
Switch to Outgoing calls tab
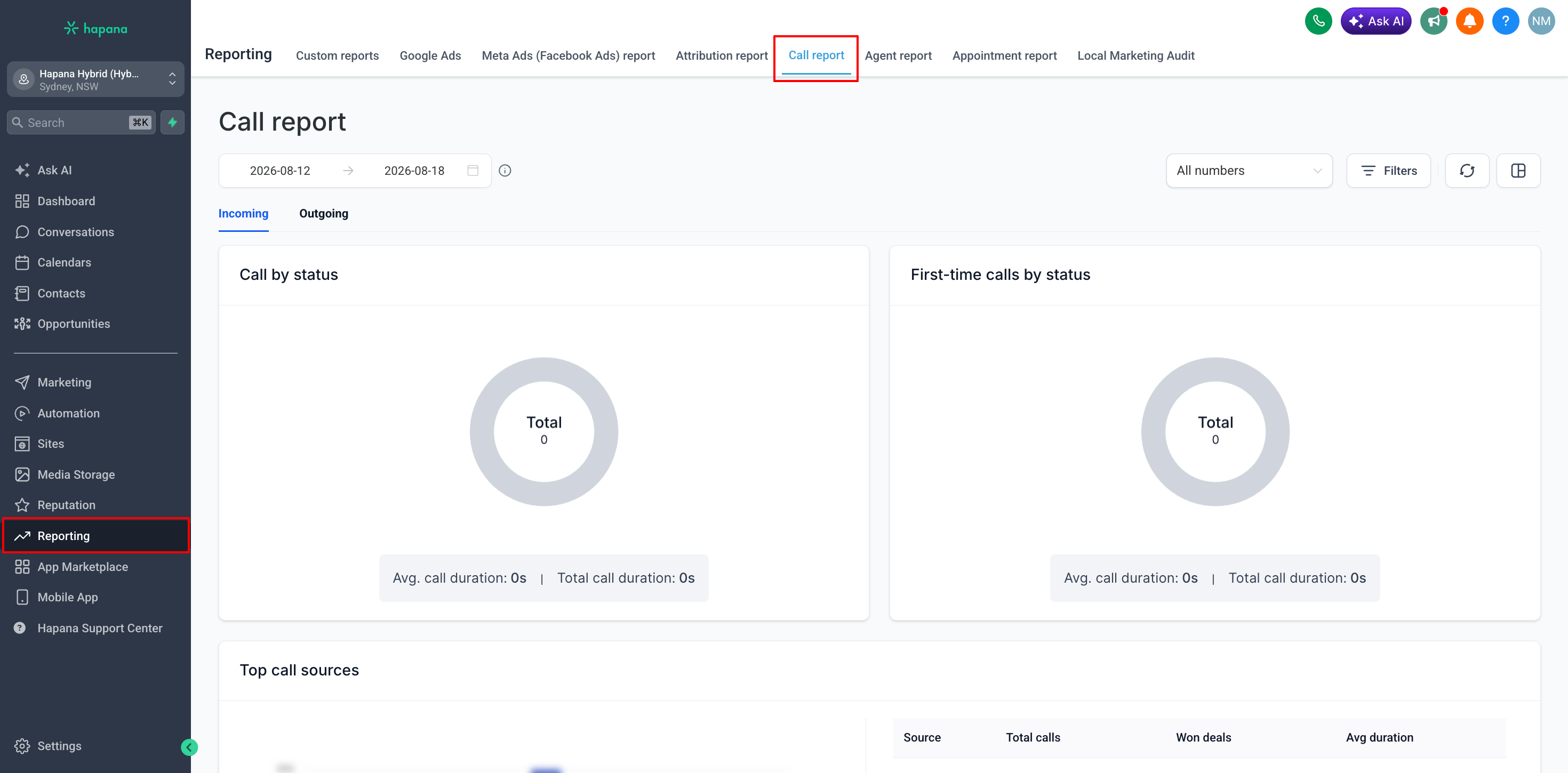click(324, 214)
